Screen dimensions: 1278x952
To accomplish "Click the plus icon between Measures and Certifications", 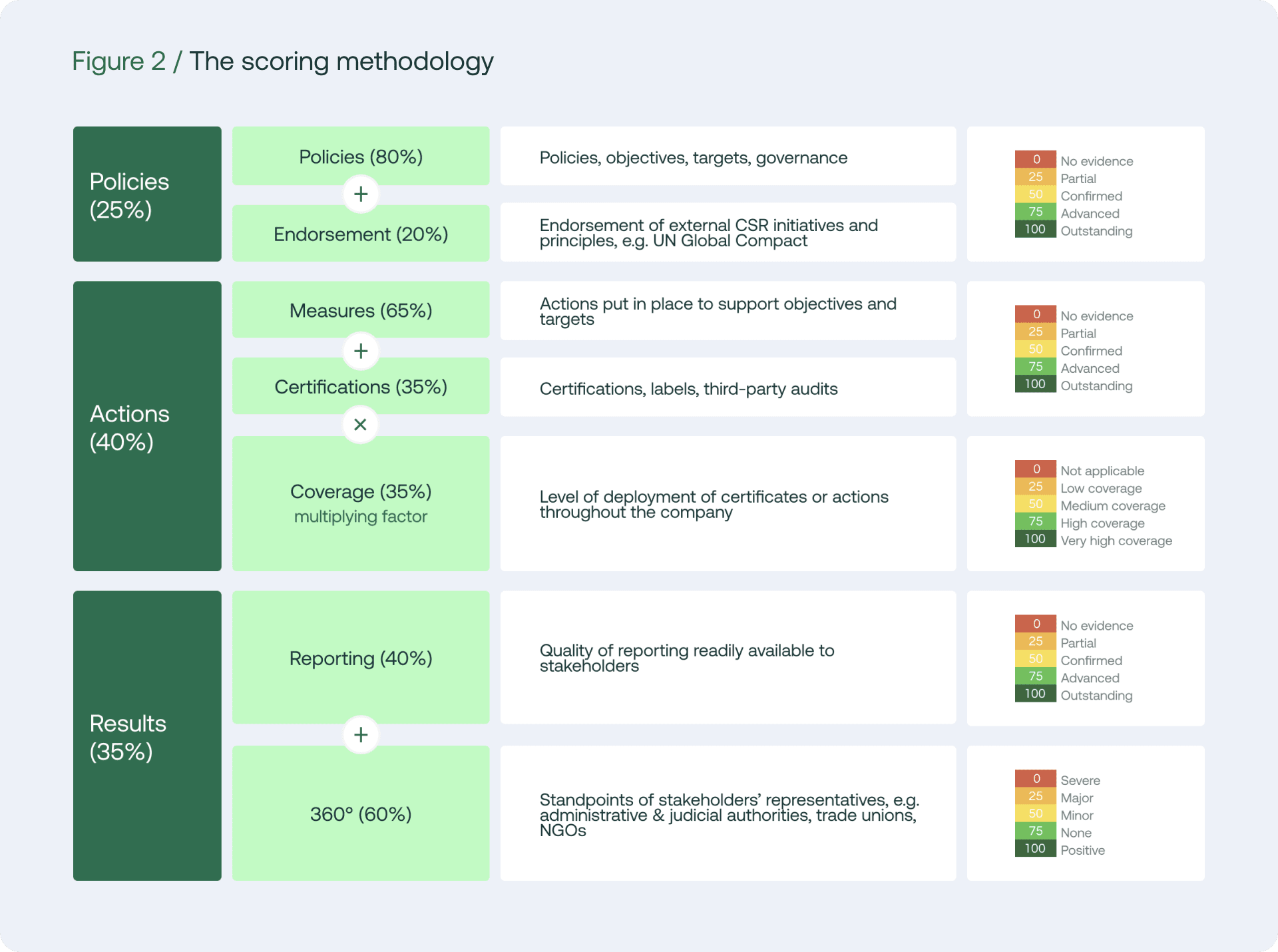I will pos(360,351).
